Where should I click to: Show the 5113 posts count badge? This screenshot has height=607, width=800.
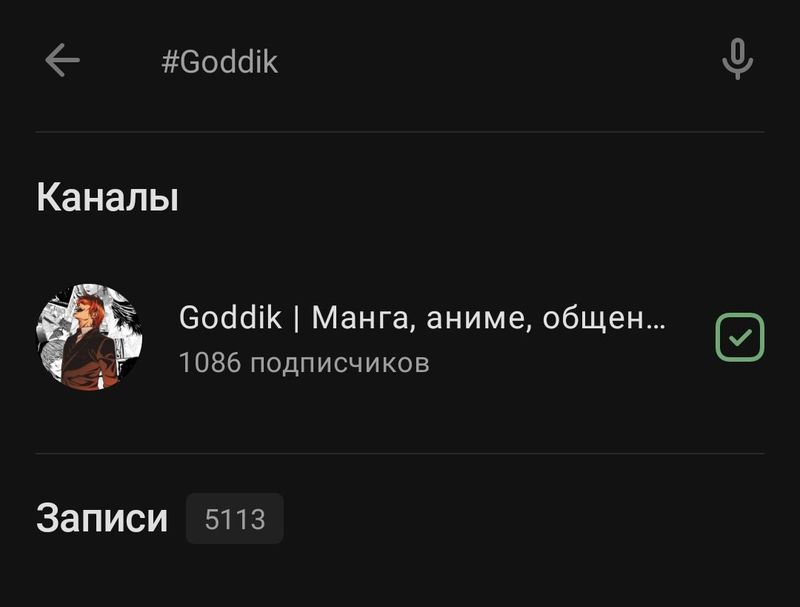tap(235, 518)
